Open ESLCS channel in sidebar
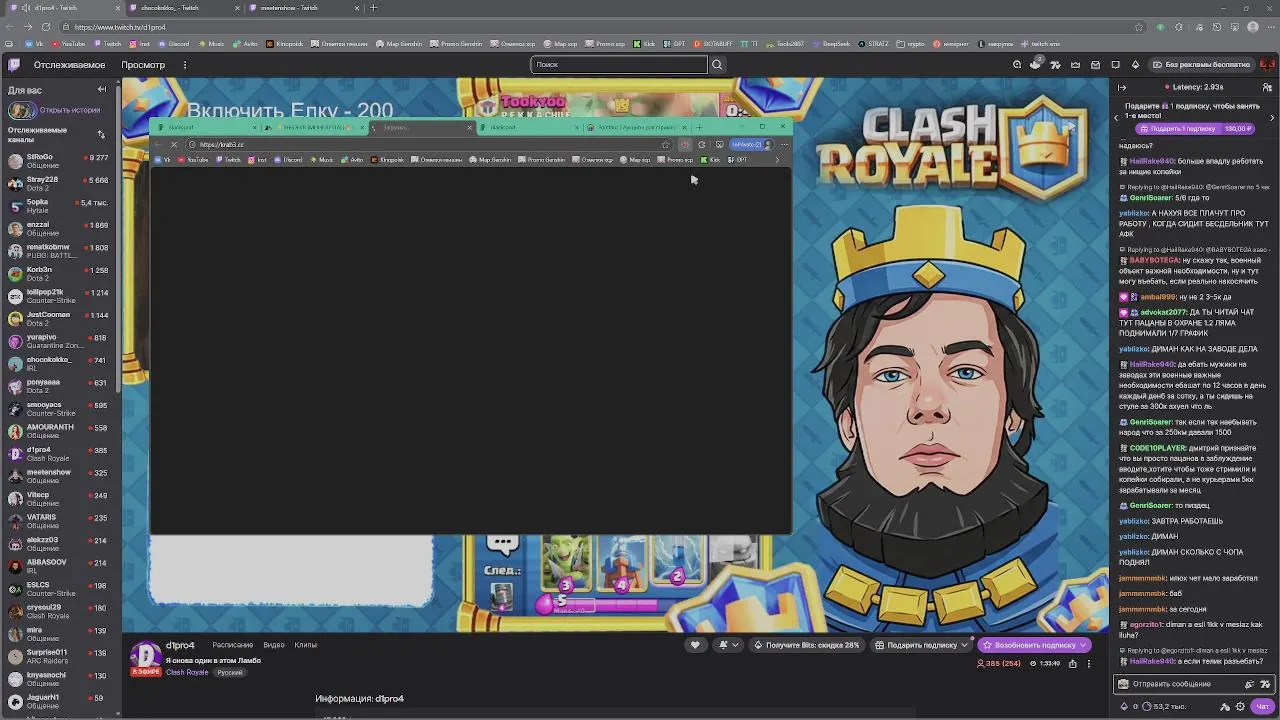This screenshot has height=720, width=1280. pyautogui.click(x=58, y=589)
